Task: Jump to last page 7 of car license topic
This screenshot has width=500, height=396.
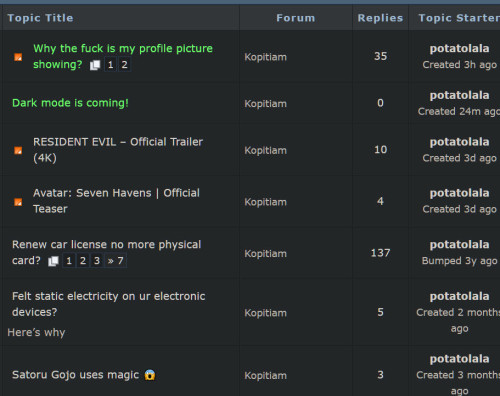Action: [116, 261]
